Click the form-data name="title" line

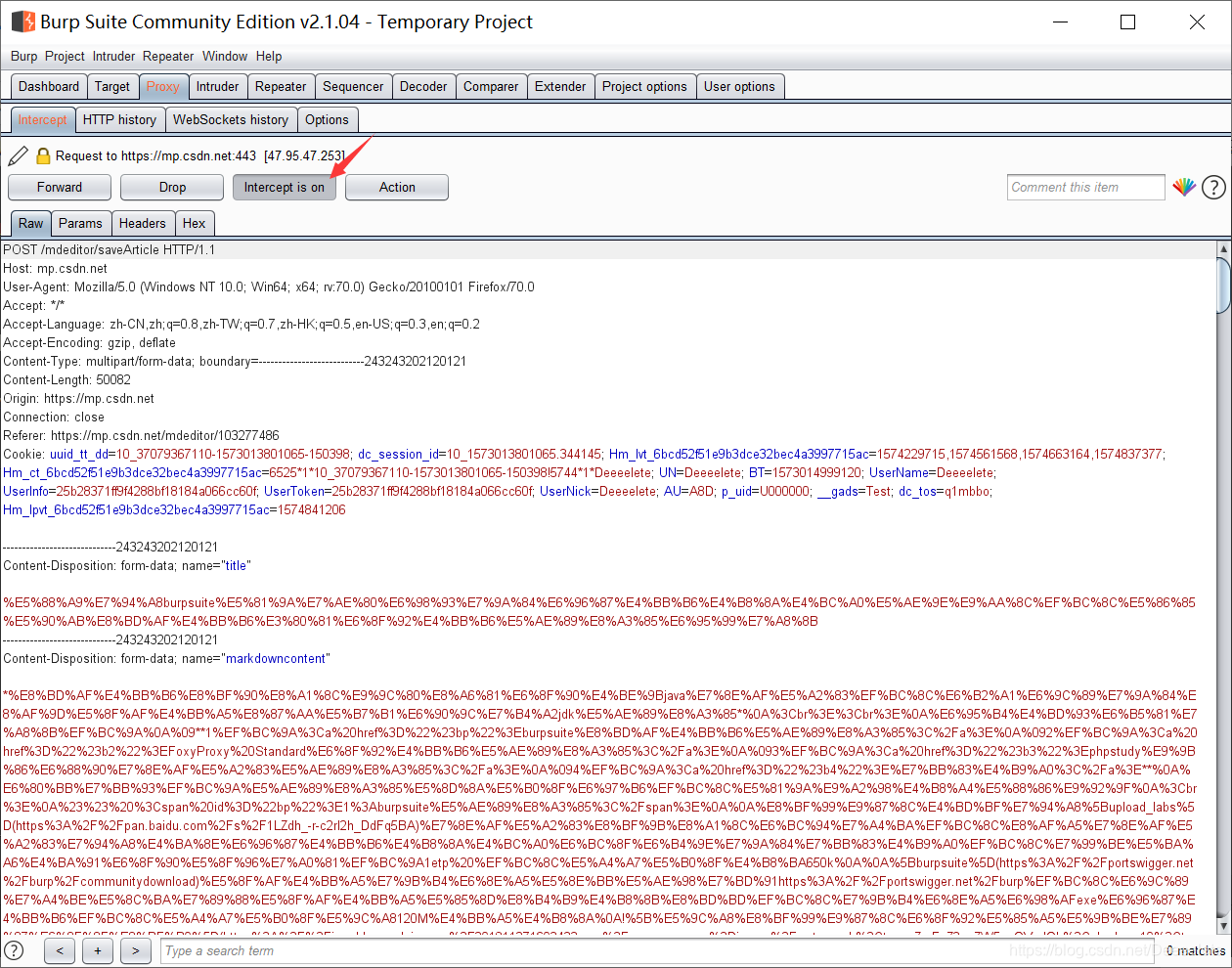coord(127,565)
